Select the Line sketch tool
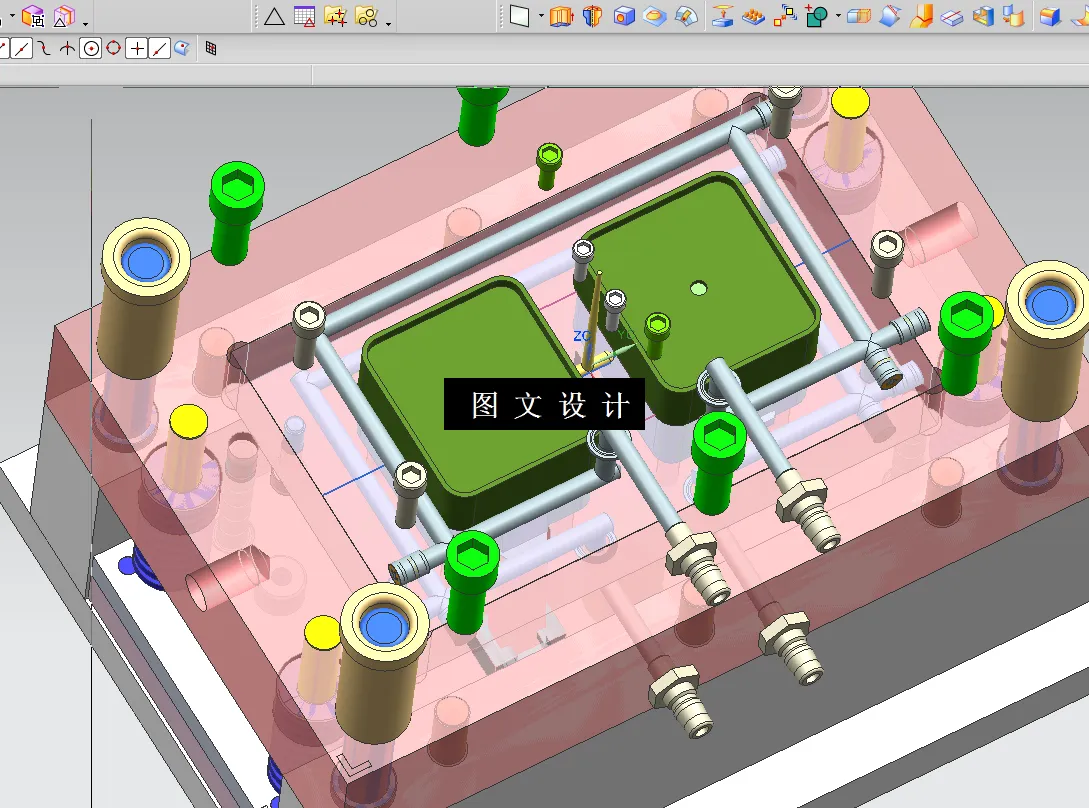This screenshot has height=808, width=1089. (x=21, y=48)
